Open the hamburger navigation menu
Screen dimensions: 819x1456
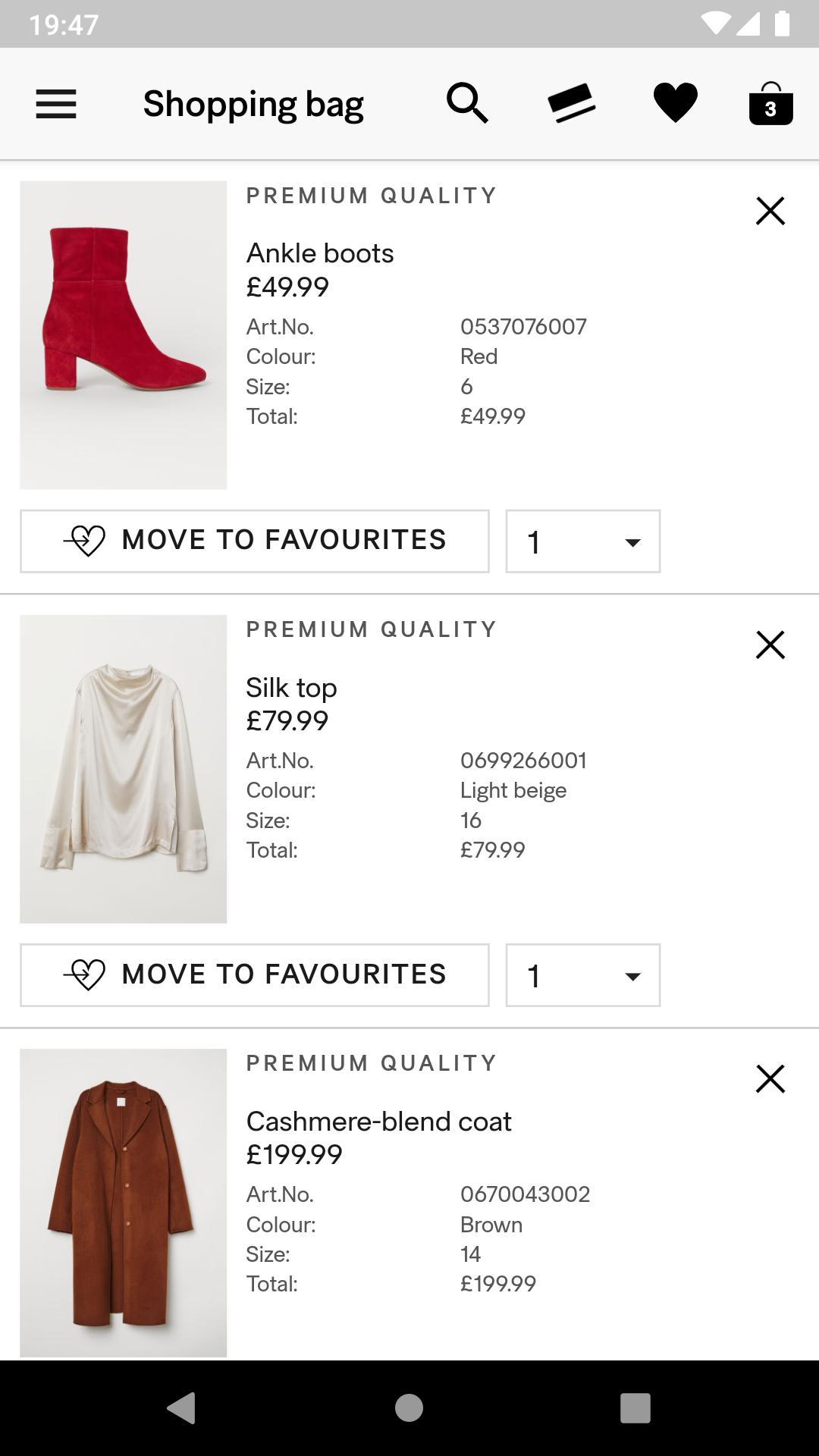point(56,104)
